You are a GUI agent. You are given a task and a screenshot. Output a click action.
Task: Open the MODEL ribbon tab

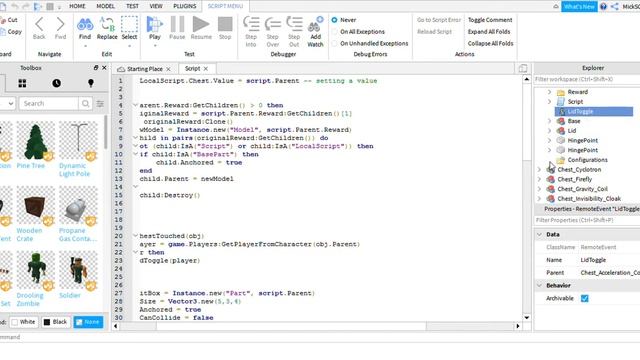pyautogui.click(x=105, y=6)
